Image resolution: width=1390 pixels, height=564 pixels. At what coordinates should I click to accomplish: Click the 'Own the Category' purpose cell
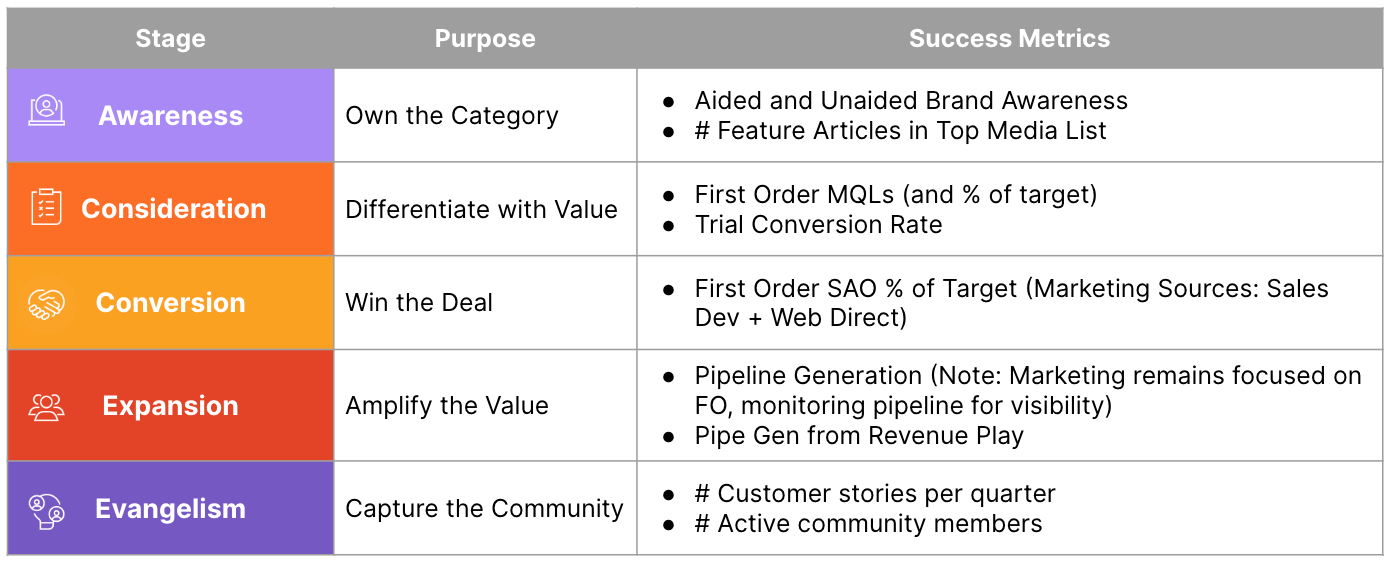tap(452, 116)
